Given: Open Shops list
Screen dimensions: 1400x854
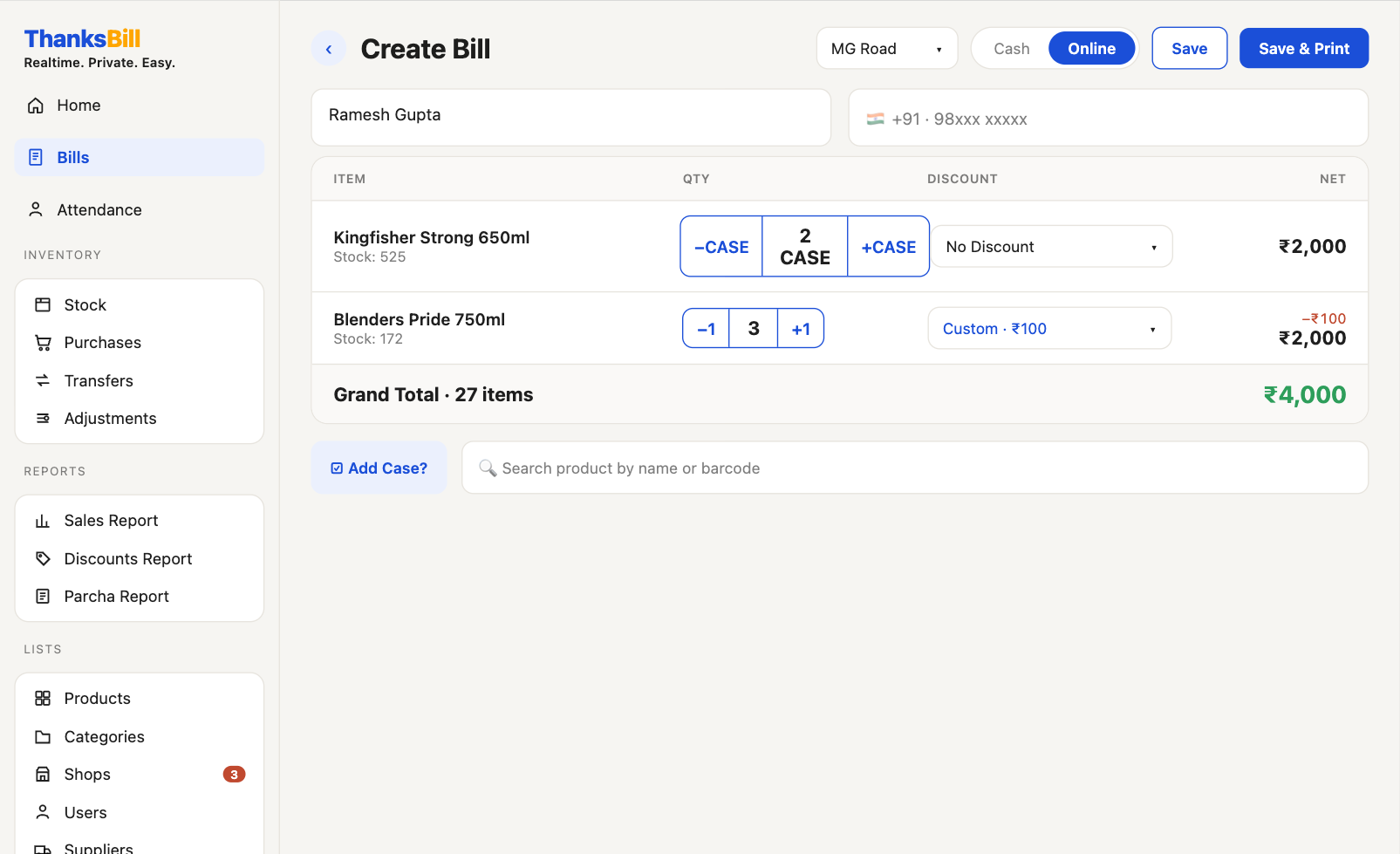Looking at the screenshot, I should point(140,775).
